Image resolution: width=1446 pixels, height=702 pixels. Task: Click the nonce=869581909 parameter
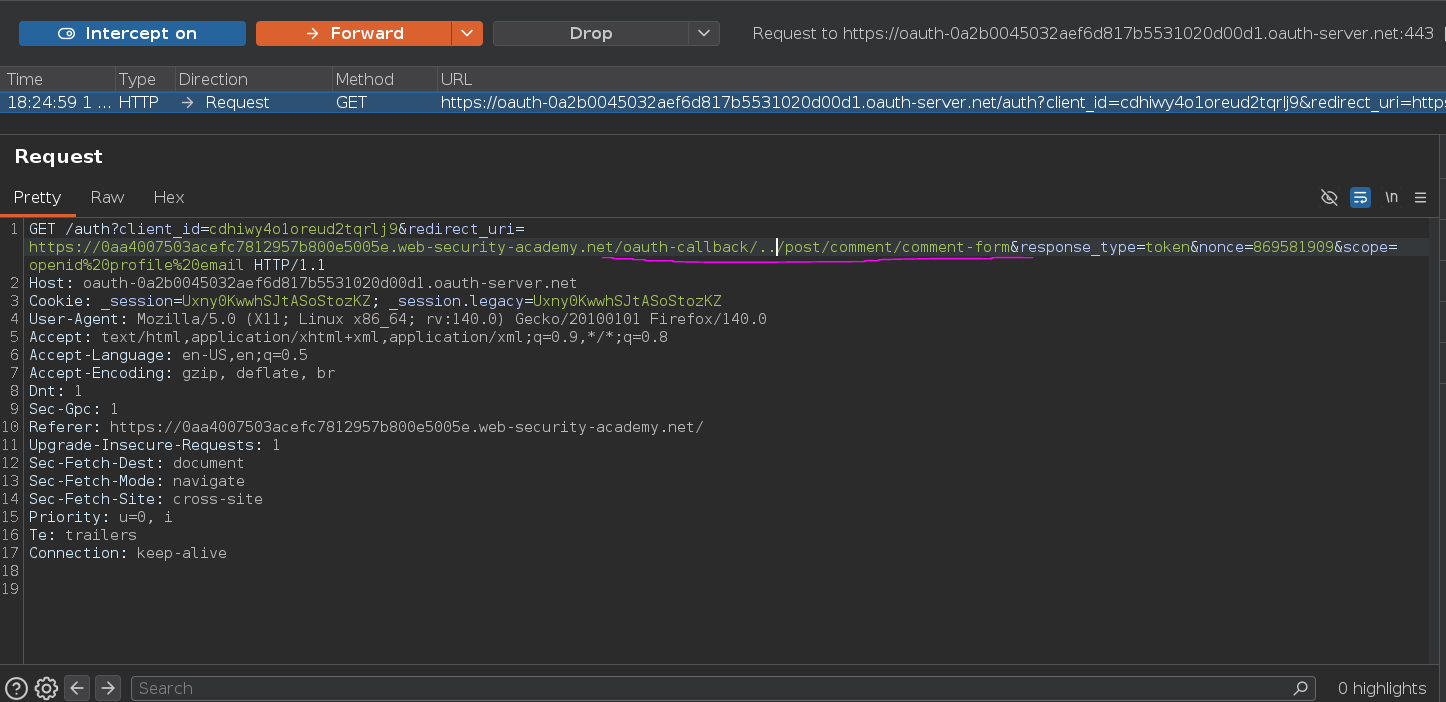point(1266,247)
